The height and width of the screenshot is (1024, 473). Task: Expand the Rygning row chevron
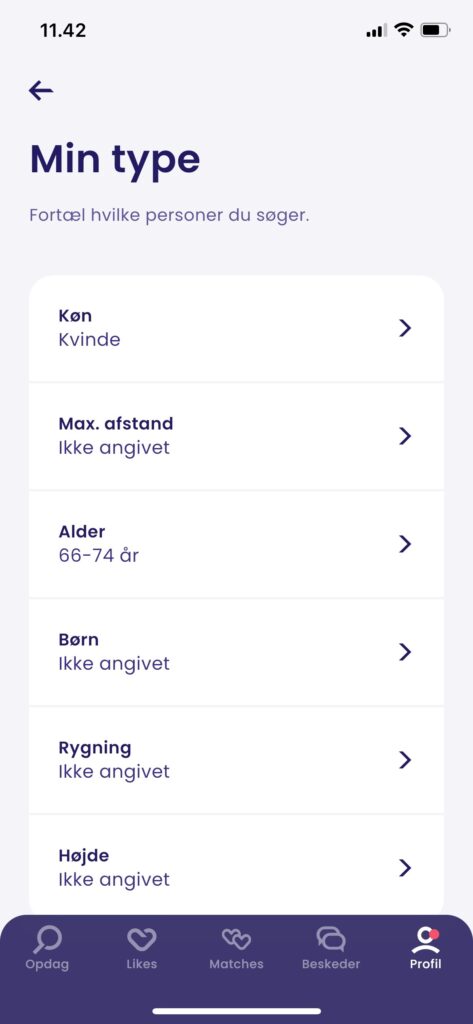point(405,760)
